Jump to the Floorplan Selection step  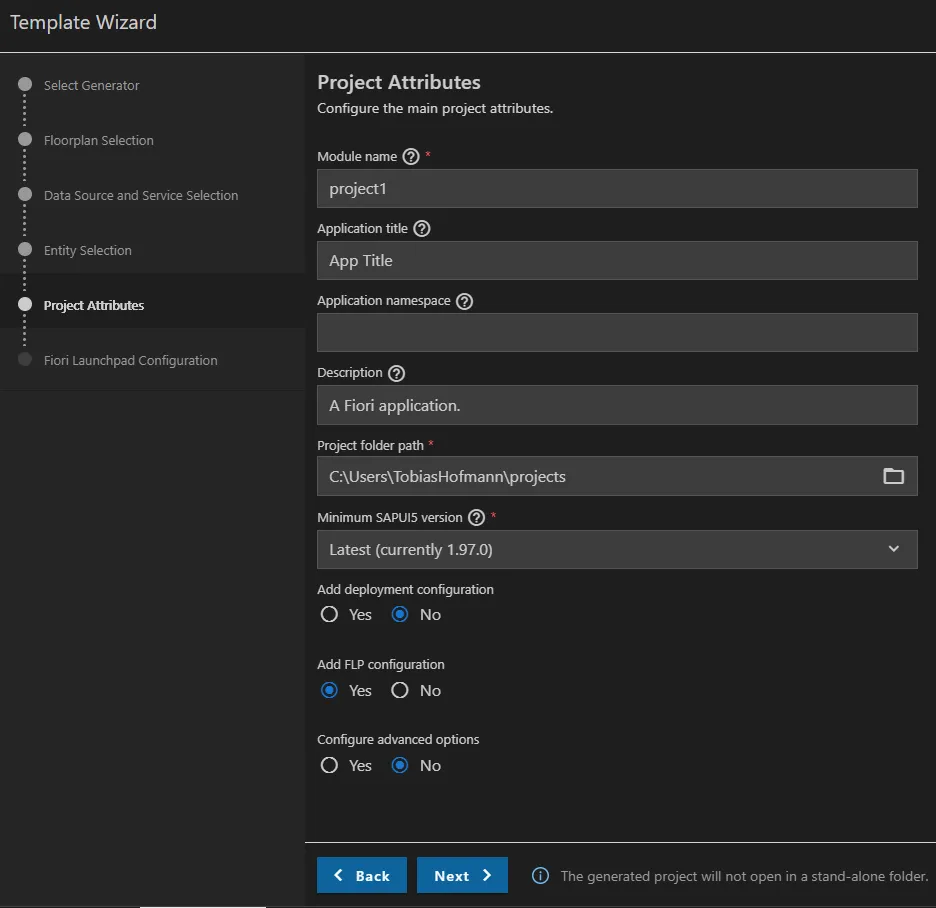[98, 141]
